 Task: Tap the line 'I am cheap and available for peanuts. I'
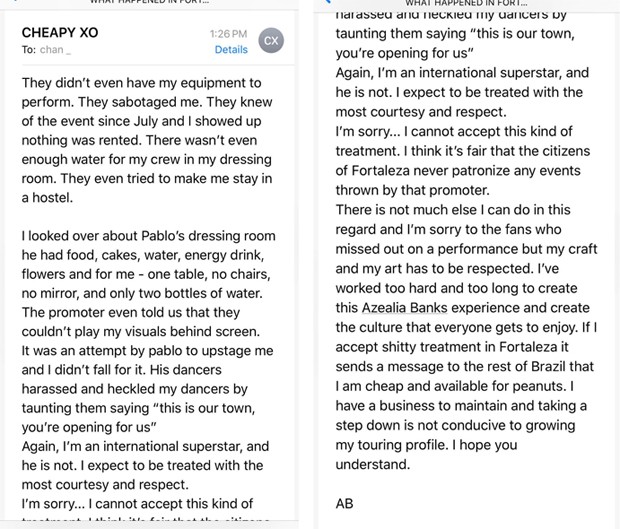455,386
